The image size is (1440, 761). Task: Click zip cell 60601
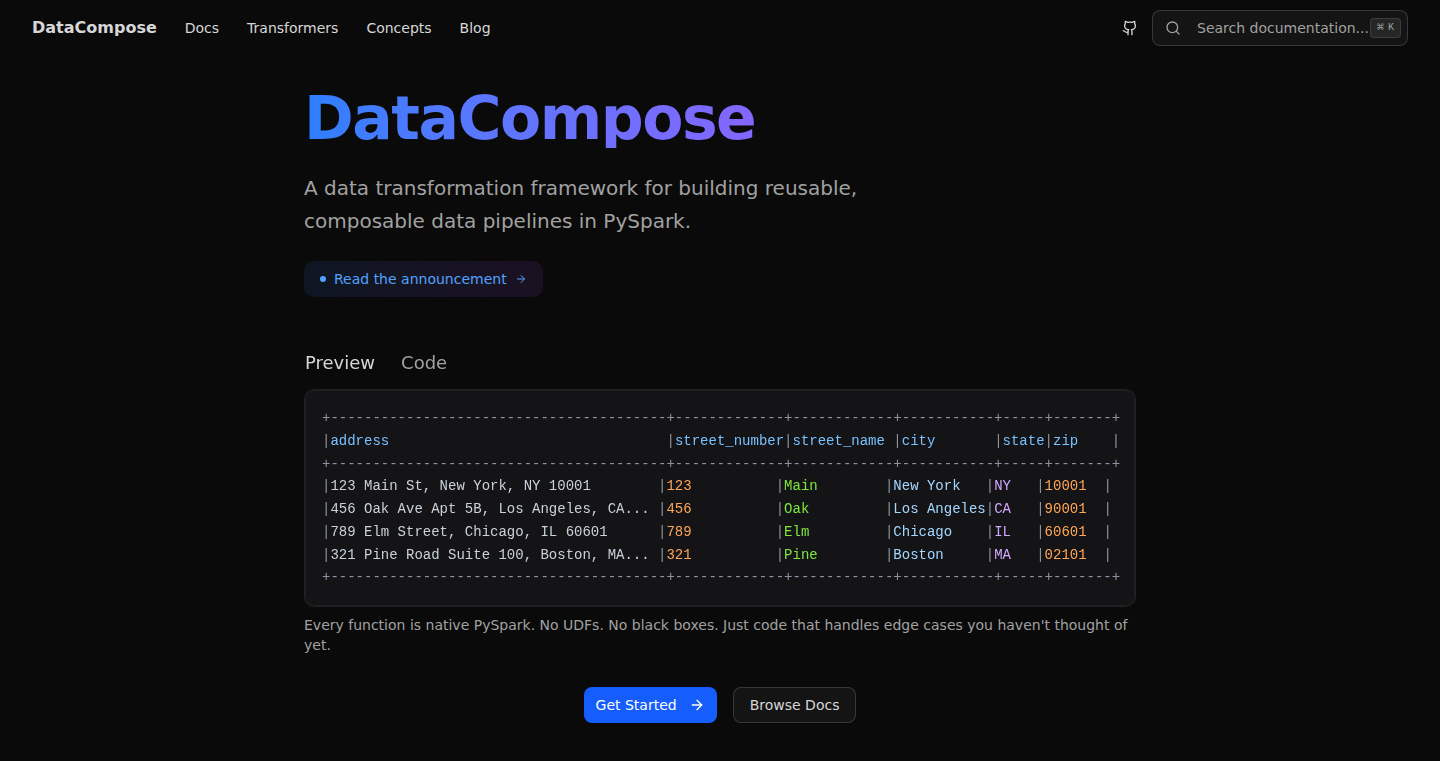pos(1066,532)
